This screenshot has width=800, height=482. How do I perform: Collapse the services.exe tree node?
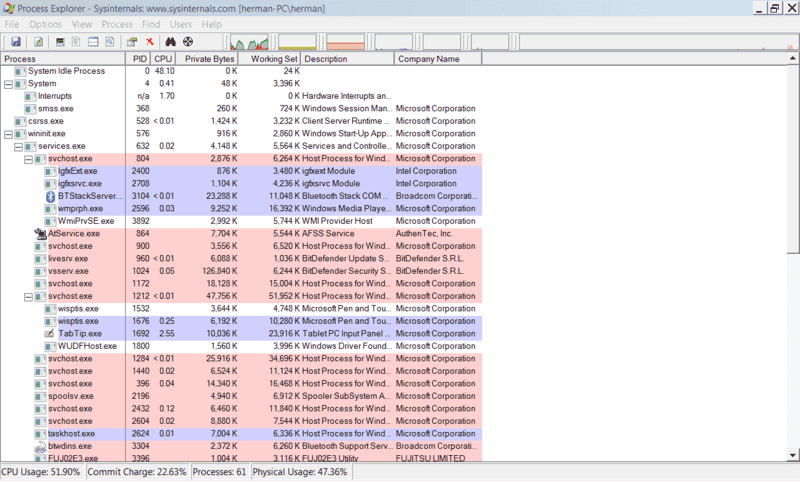tap(18, 146)
